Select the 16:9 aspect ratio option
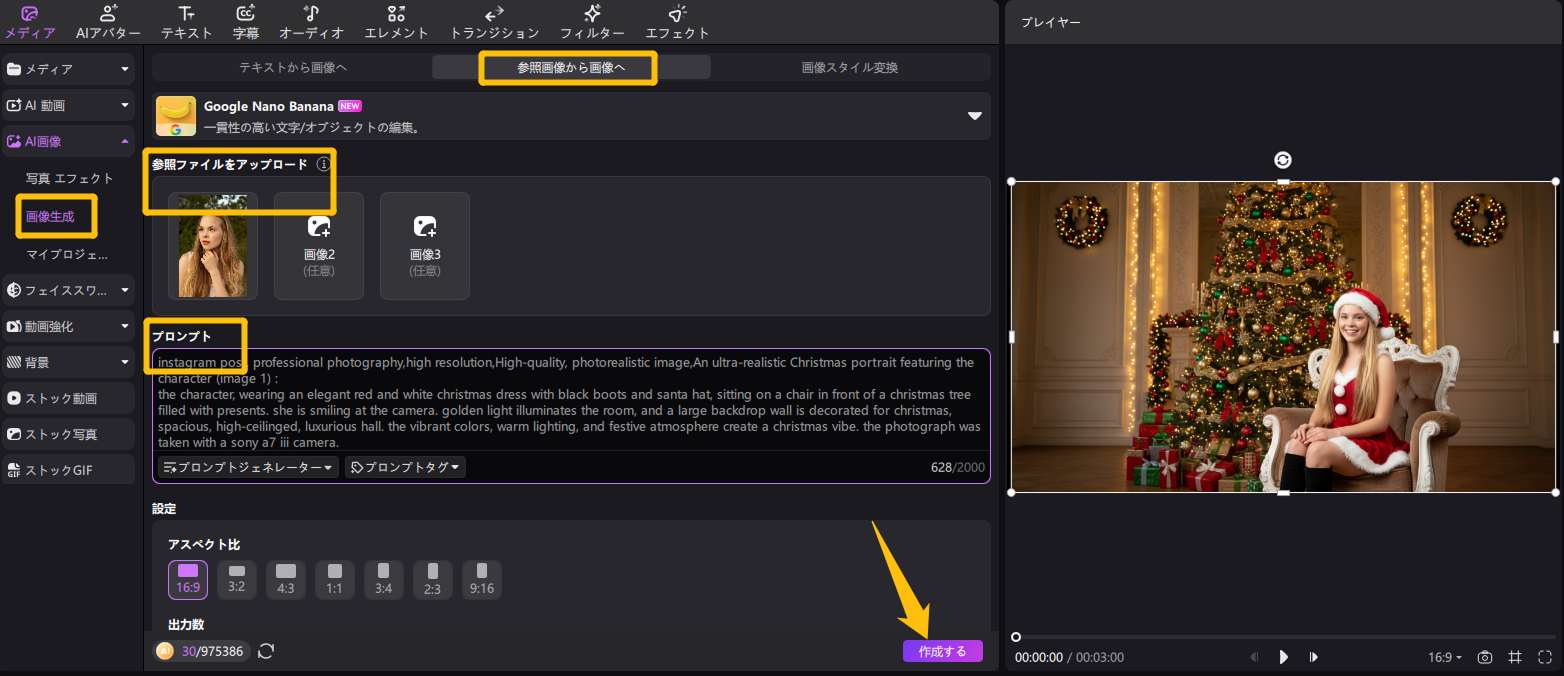The width and height of the screenshot is (1564, 676). click(x=188, y=579)
